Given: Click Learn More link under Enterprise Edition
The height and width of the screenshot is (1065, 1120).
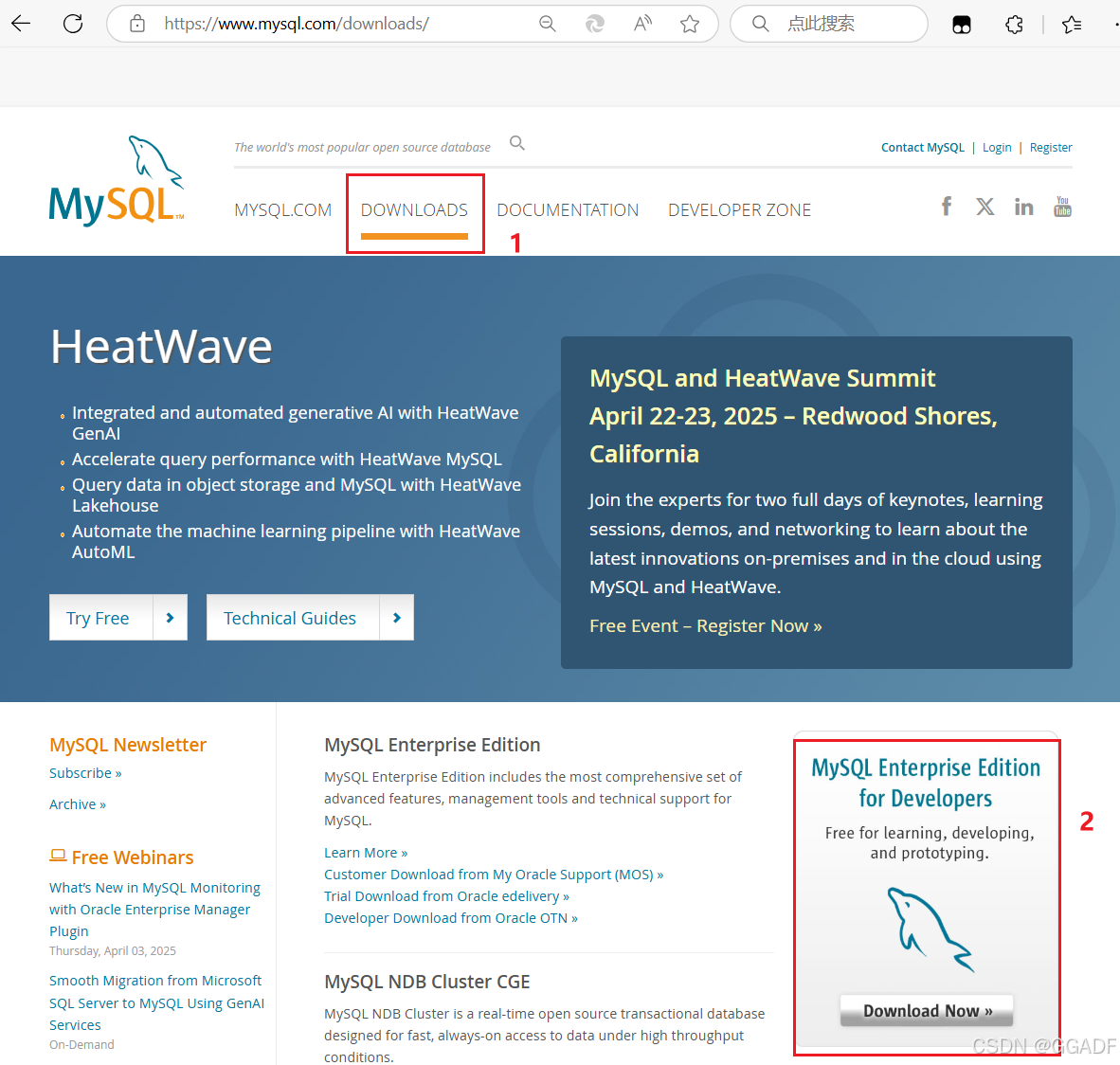Looking at the screenshot, I should click(366, 853).
